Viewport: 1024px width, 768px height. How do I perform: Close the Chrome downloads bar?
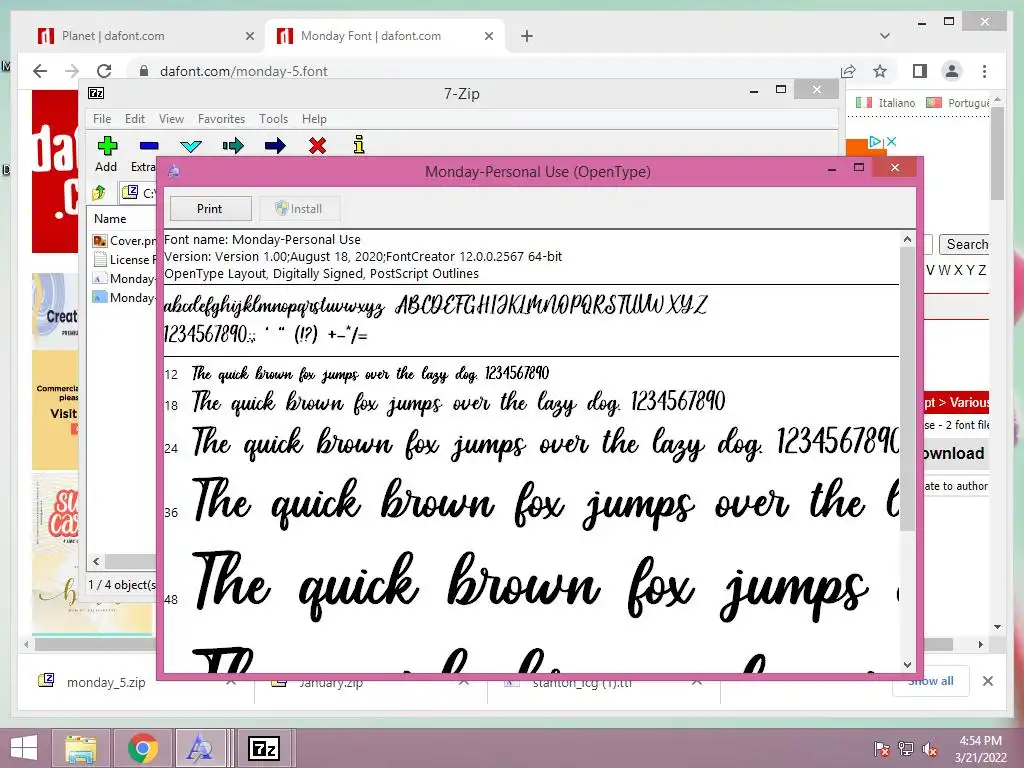pos(987,681)
